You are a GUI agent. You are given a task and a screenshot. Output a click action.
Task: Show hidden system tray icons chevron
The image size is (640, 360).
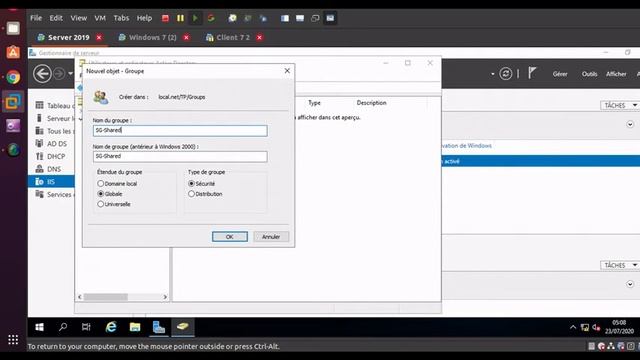click(573, 327)
